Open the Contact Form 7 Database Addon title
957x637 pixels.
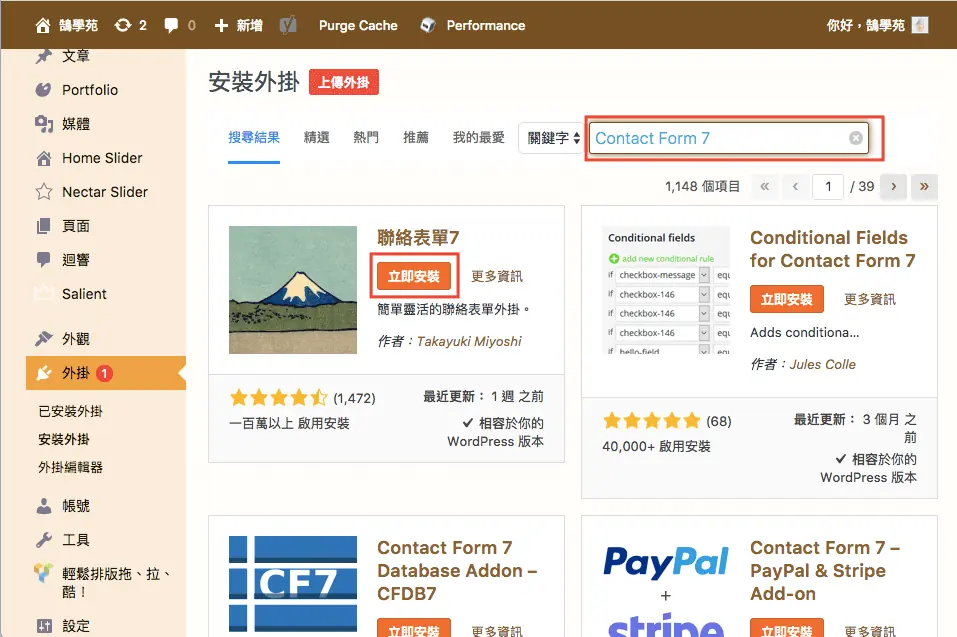click(457, 570)
